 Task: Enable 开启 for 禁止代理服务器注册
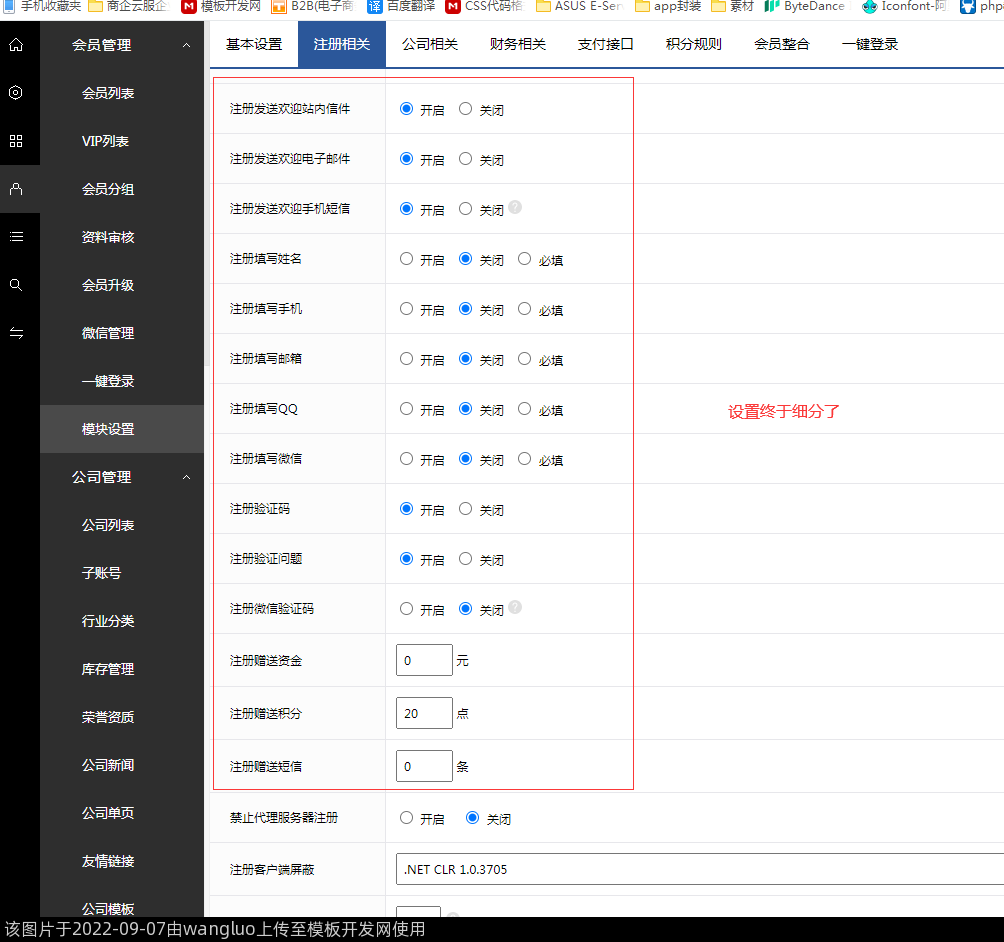point(406,818)
